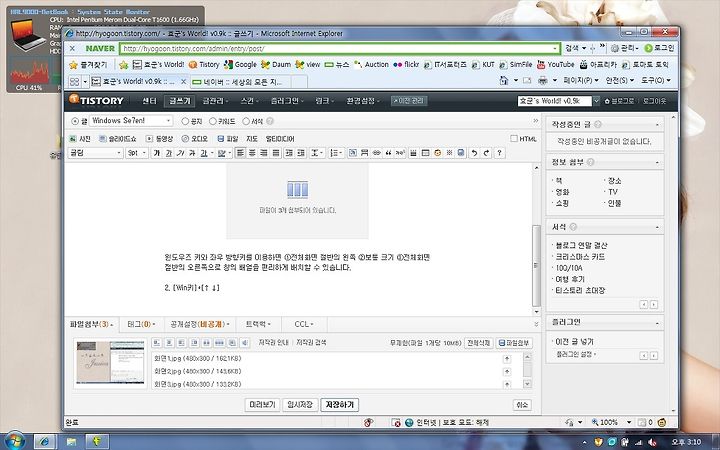Screen dimensions: 720x450
Task: Open the 글관리 menu in Tistory header
Action: 214,101
